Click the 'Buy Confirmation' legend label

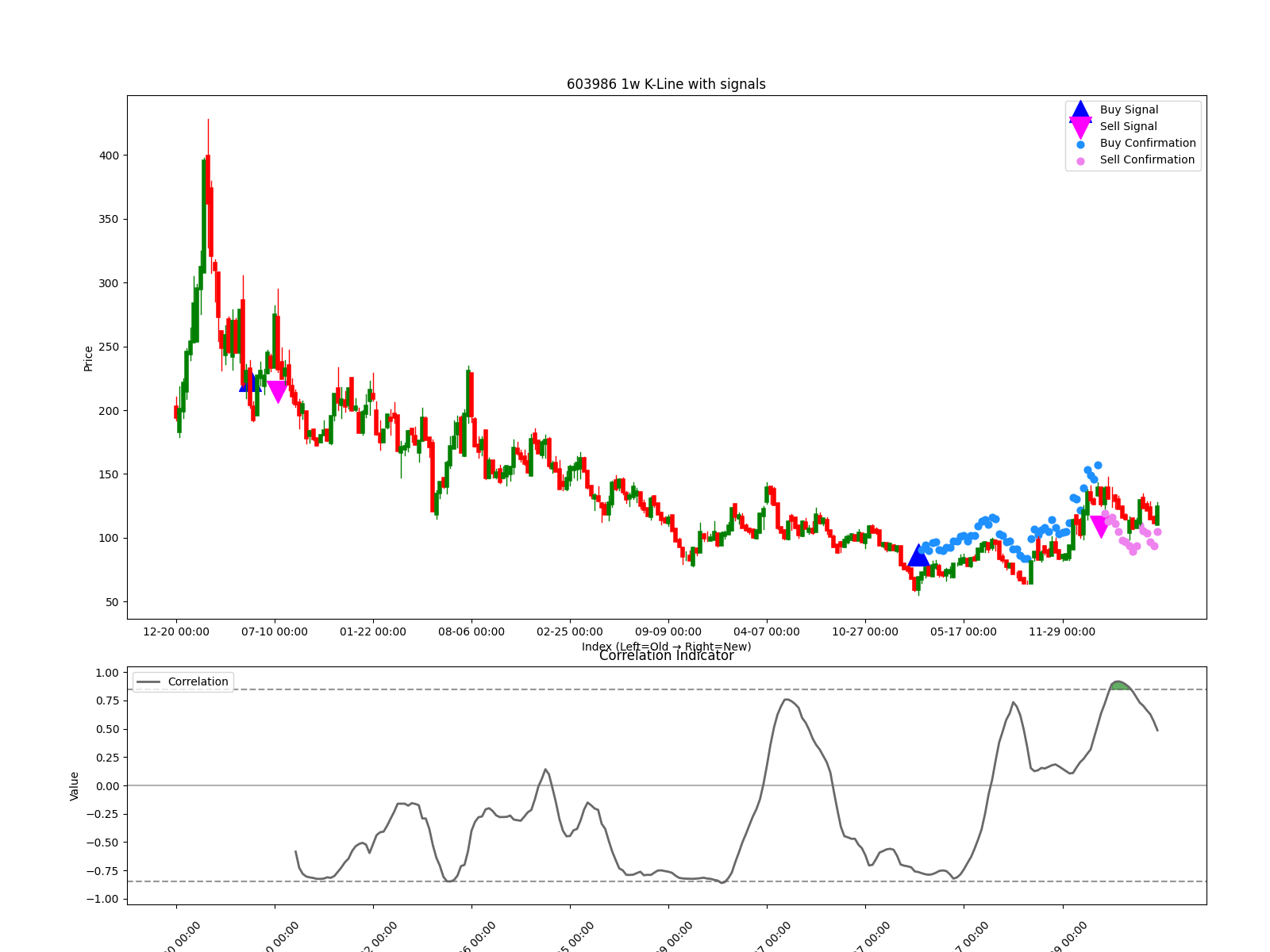click(1148, 144)
